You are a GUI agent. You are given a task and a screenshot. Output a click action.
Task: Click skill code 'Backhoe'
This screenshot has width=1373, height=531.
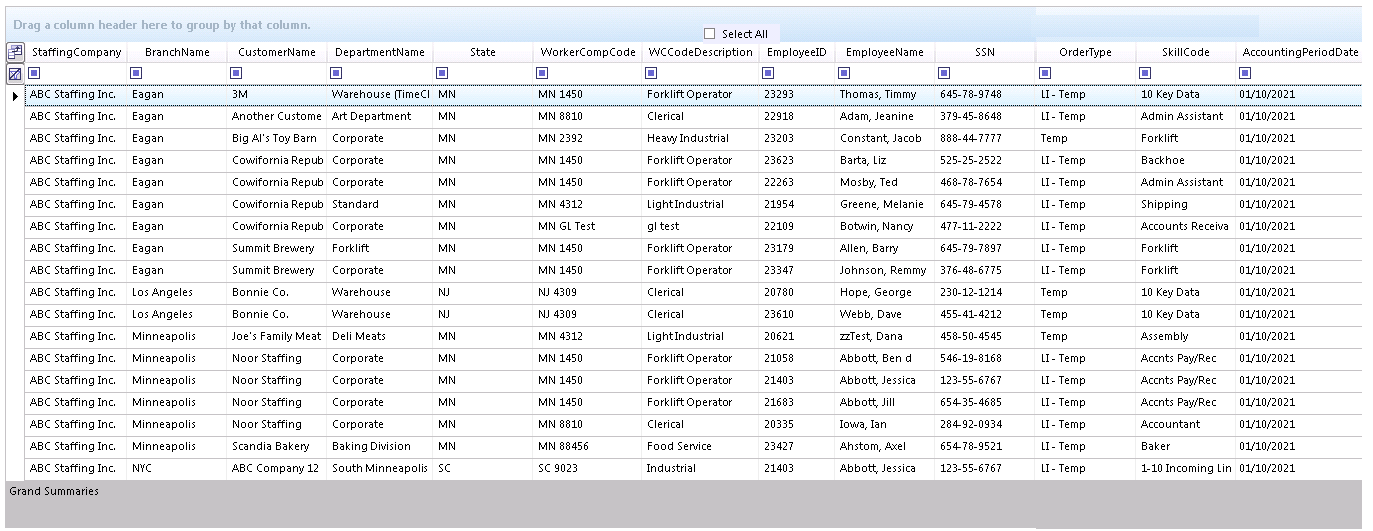coord(1185,161)
